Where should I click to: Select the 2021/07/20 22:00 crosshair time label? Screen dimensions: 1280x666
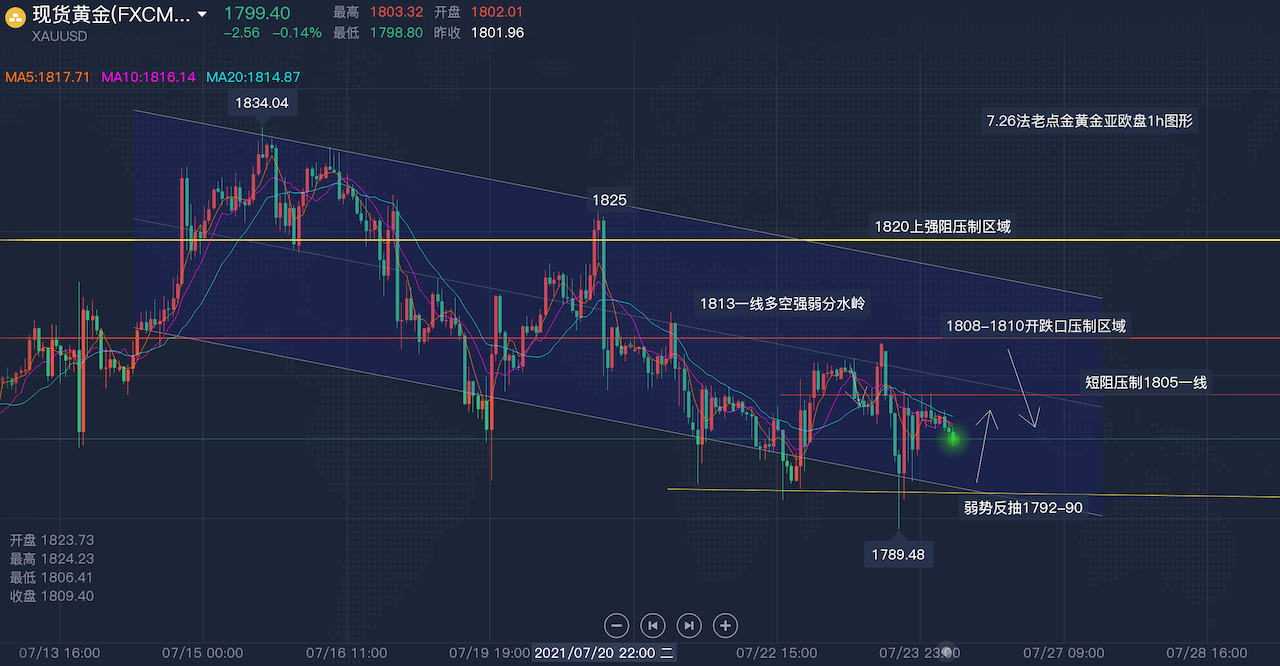point(604,653)
